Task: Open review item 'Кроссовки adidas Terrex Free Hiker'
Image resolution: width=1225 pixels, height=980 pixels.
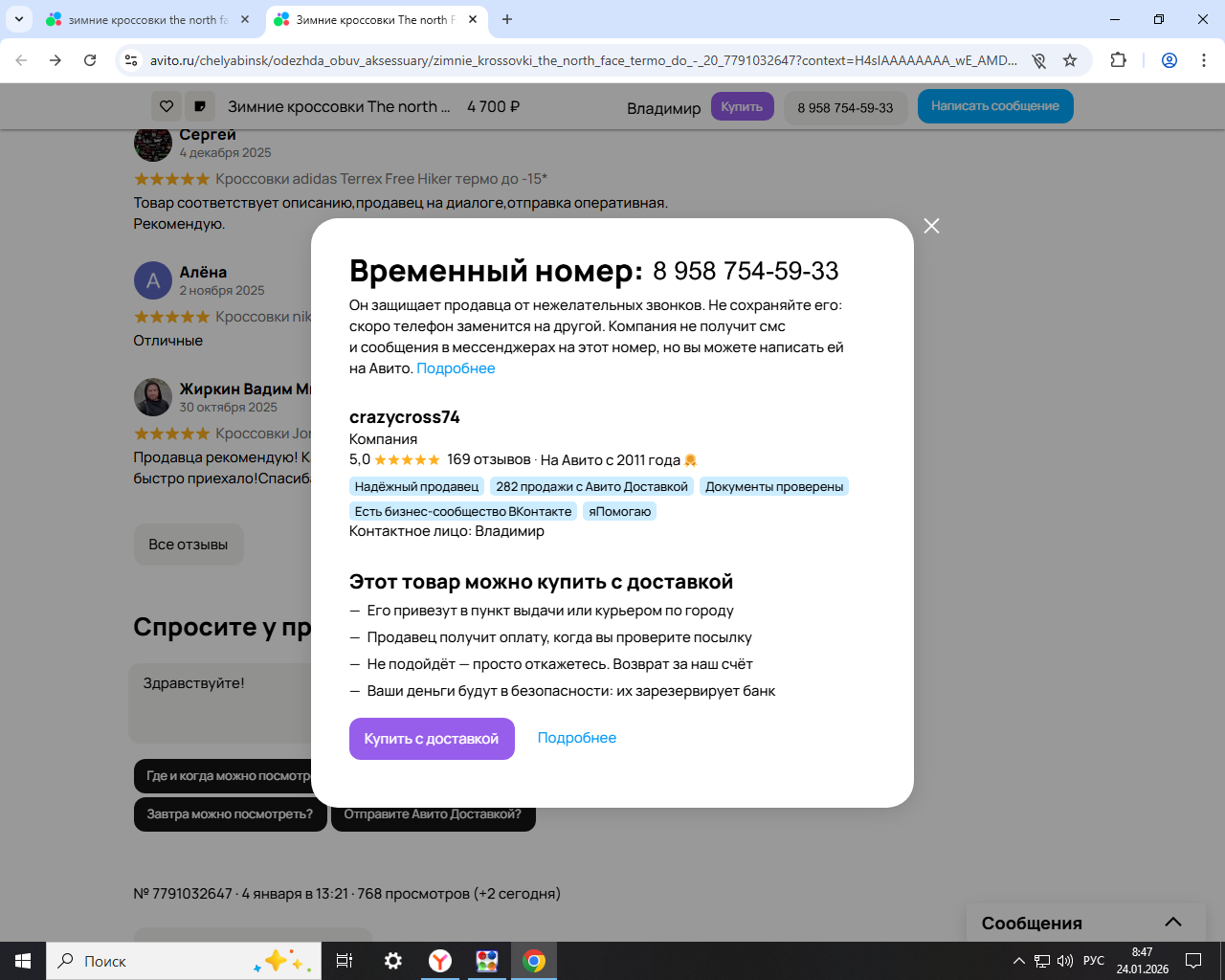Action: pos(381,179)
